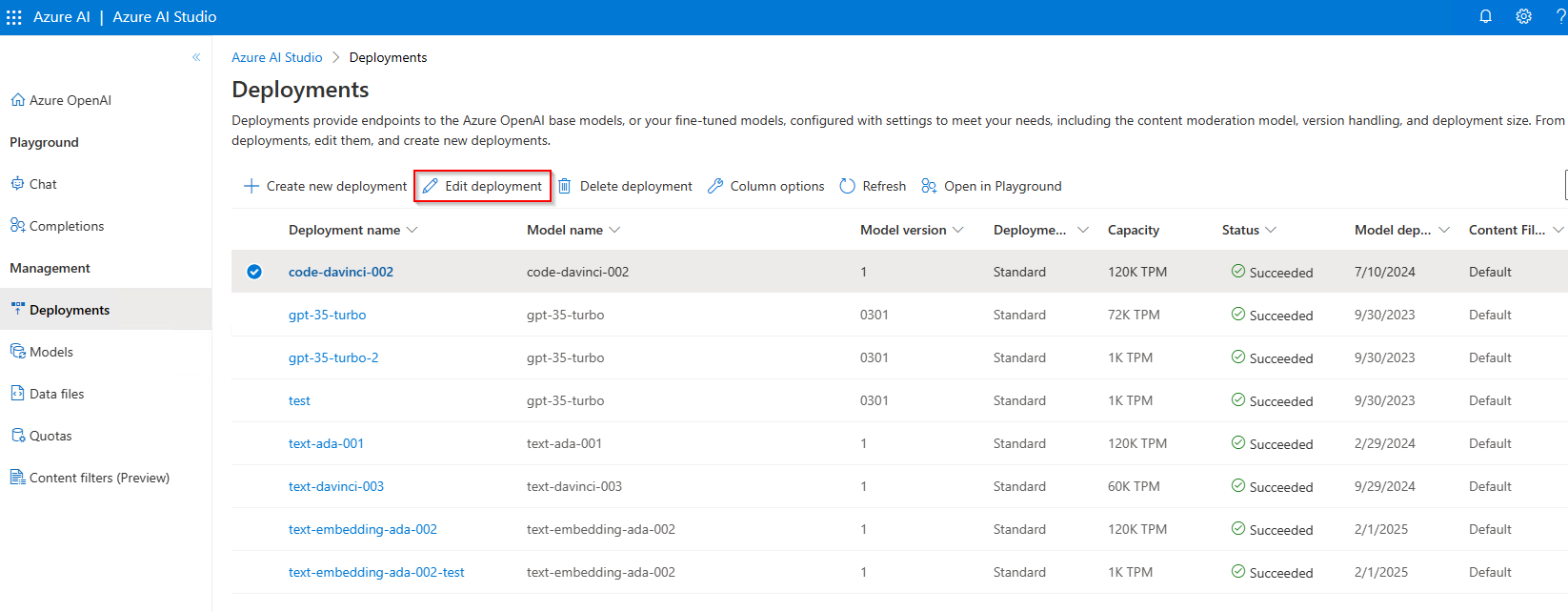Viewport: 1568px width, 612px height.
Task: Click Azure AI Studio breadcrumb link
Action: coord(277,57)
